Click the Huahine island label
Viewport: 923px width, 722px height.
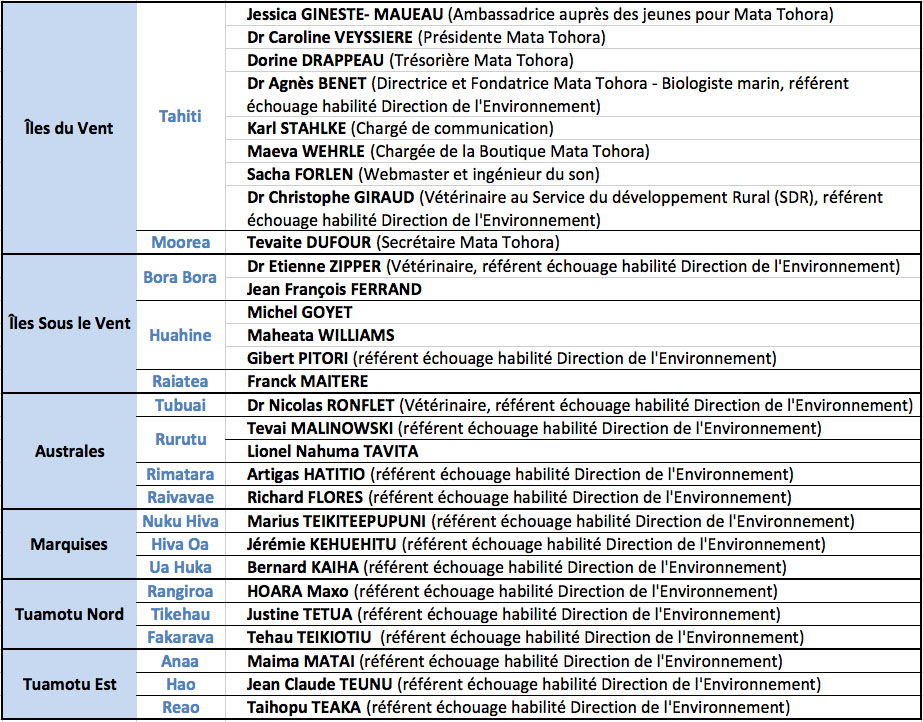click(x=180, y=335)
